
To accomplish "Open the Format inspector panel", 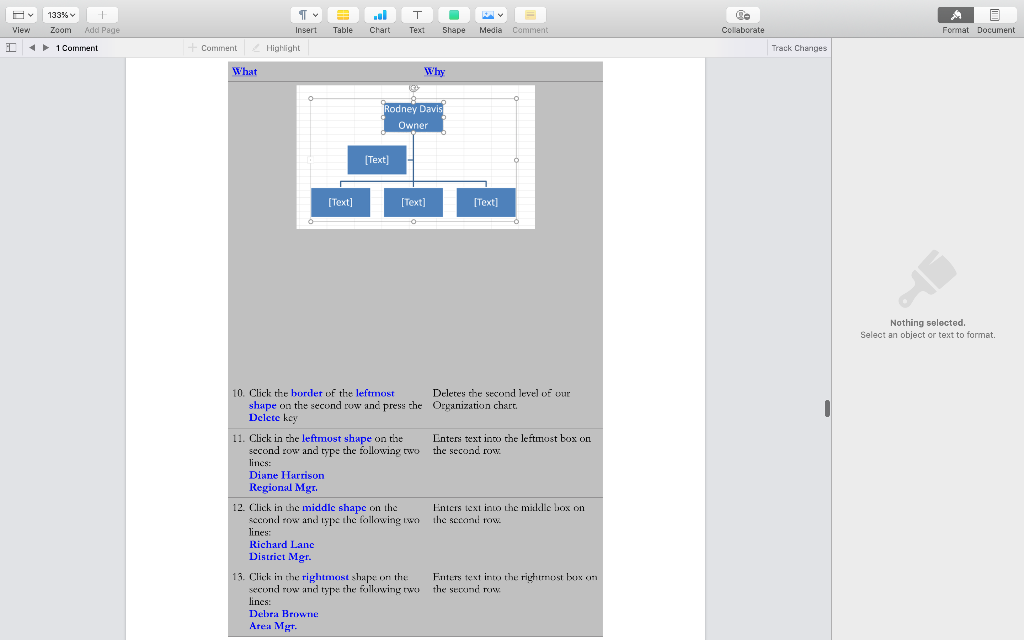I will 955,15.
